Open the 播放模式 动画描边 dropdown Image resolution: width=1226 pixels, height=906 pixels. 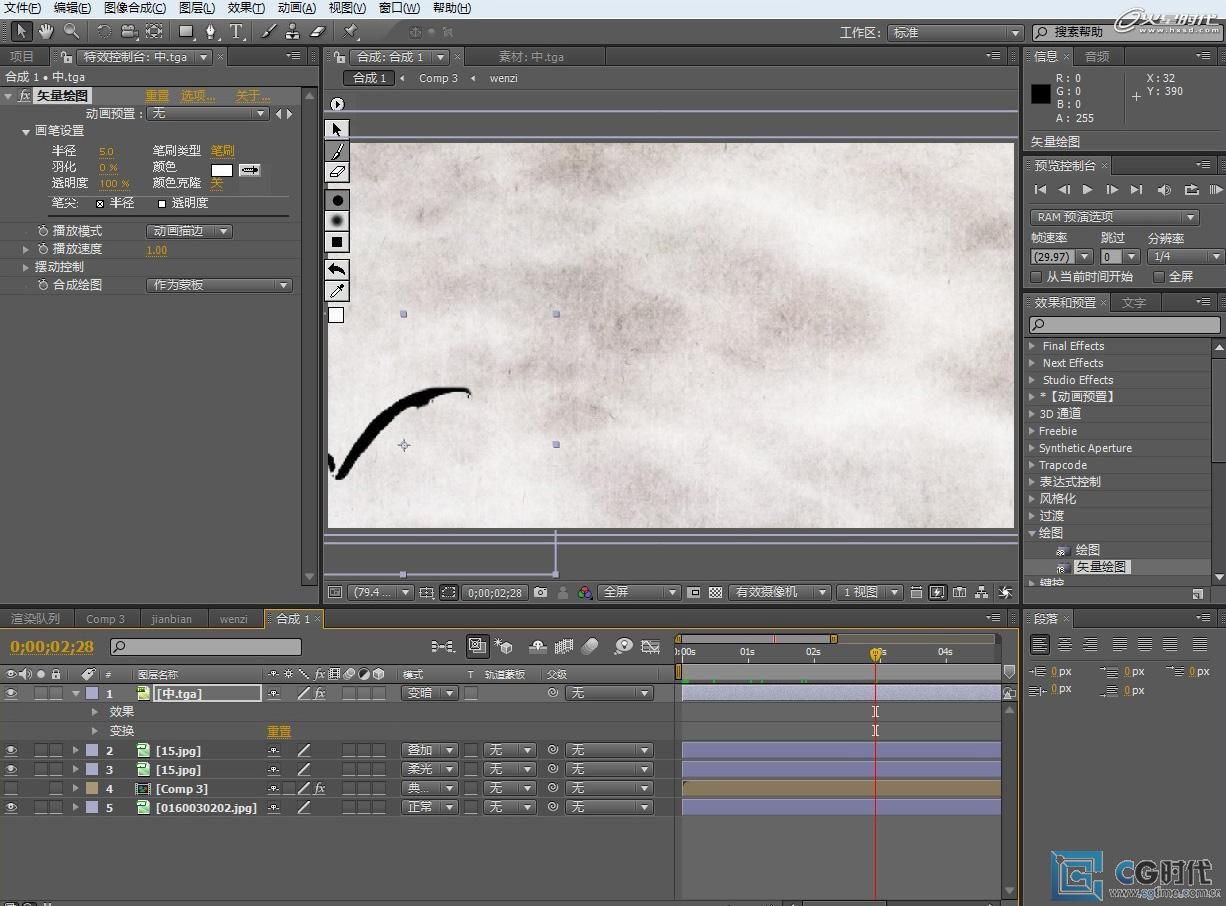click(x=189, y=231)
